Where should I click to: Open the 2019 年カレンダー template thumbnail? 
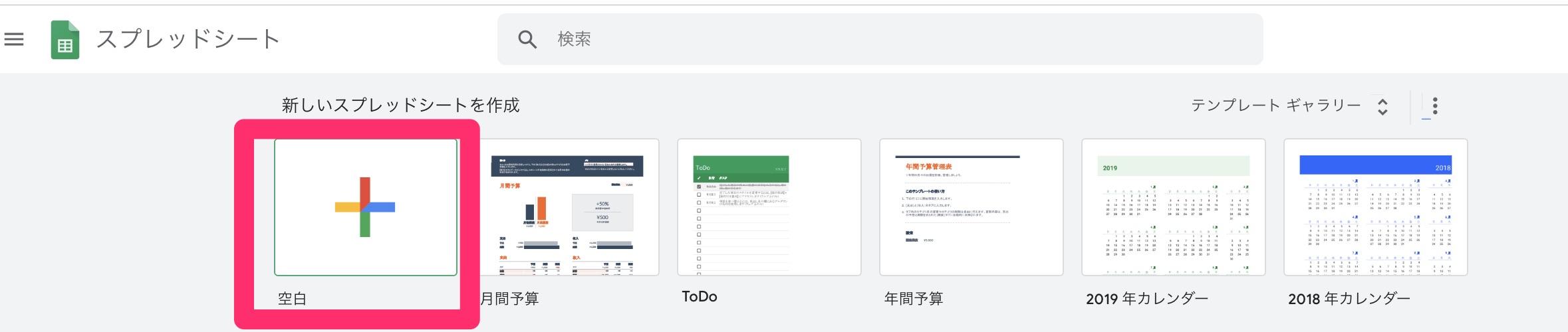tap(1173, 207)
